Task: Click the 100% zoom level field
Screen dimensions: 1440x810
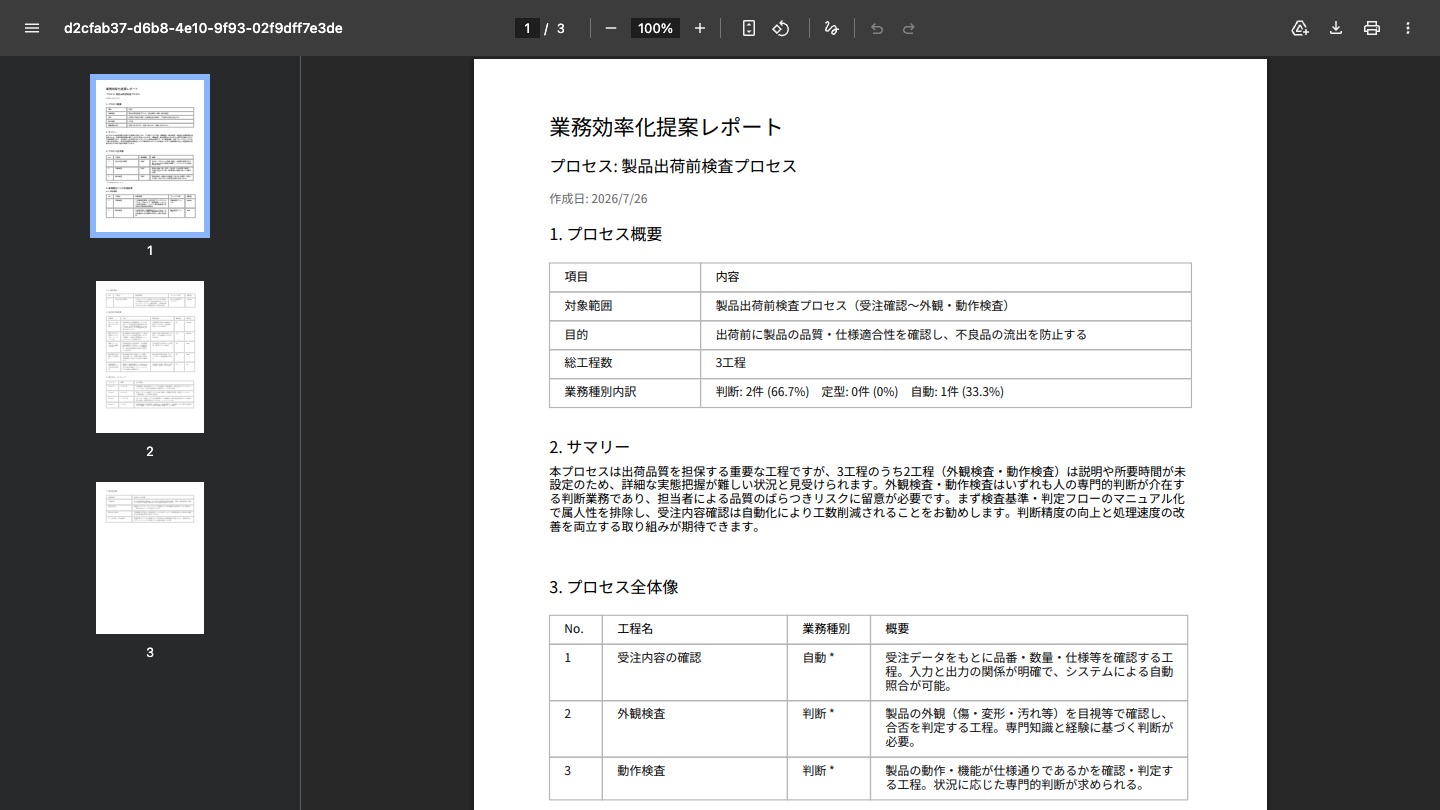Action: tap(655, 28)
